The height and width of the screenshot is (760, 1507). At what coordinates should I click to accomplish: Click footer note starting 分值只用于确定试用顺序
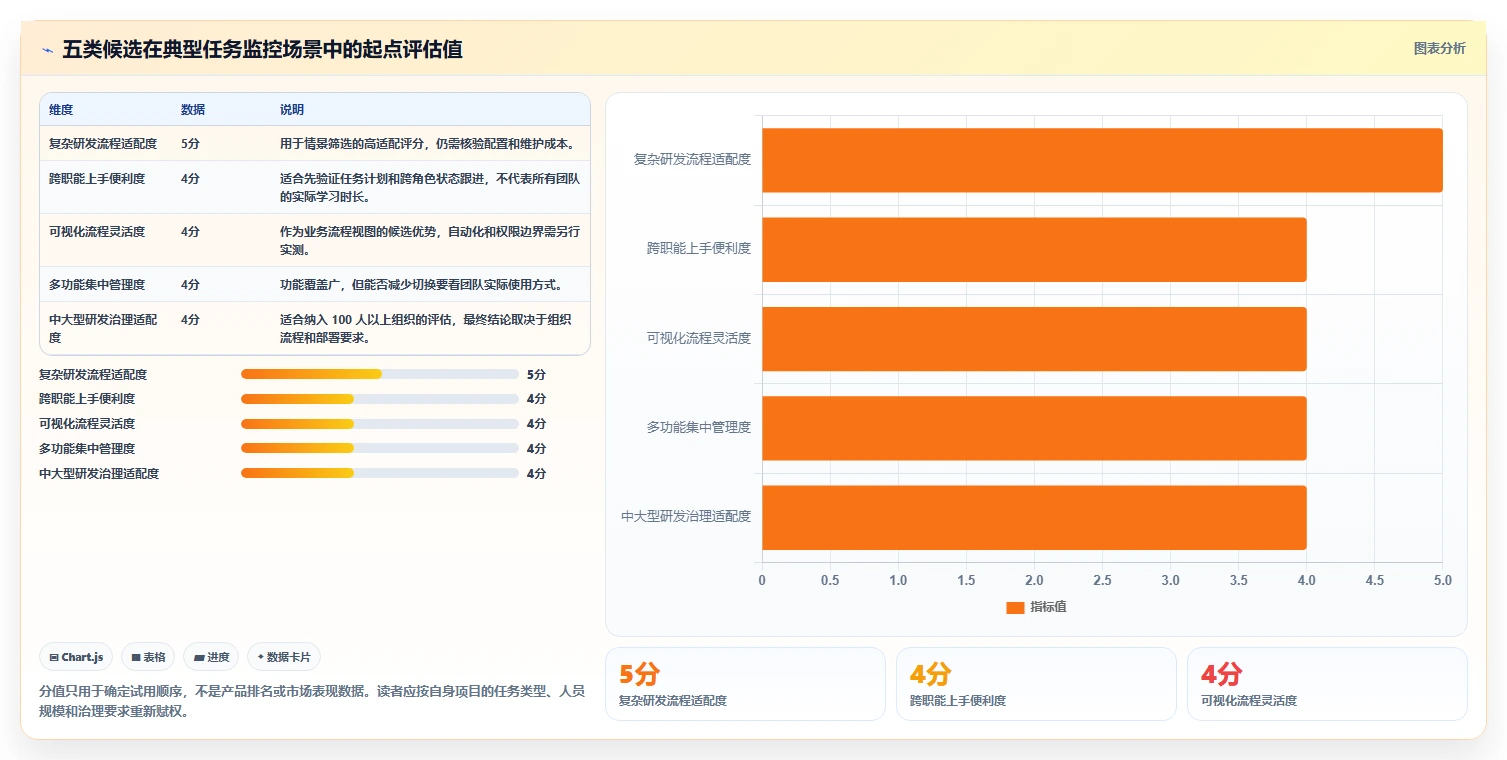(x=312, y=702)
